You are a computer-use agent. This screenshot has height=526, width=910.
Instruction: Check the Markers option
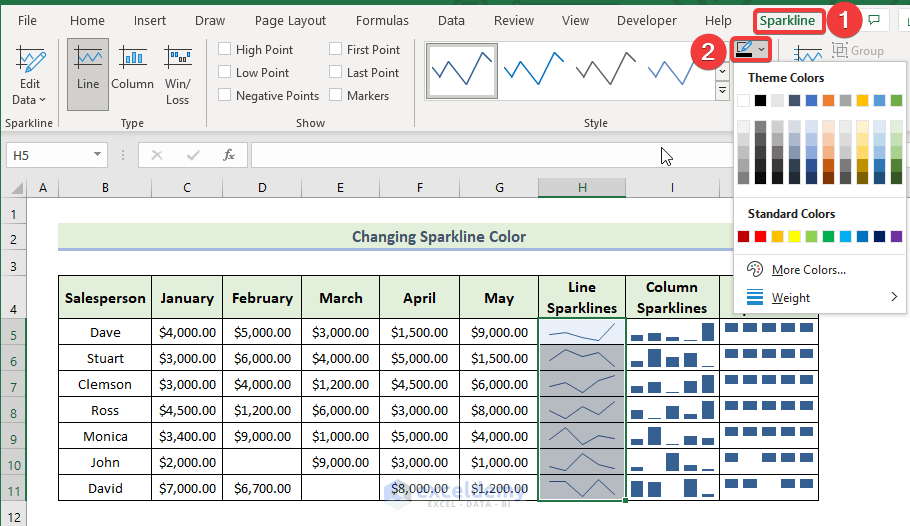[336, 96]
